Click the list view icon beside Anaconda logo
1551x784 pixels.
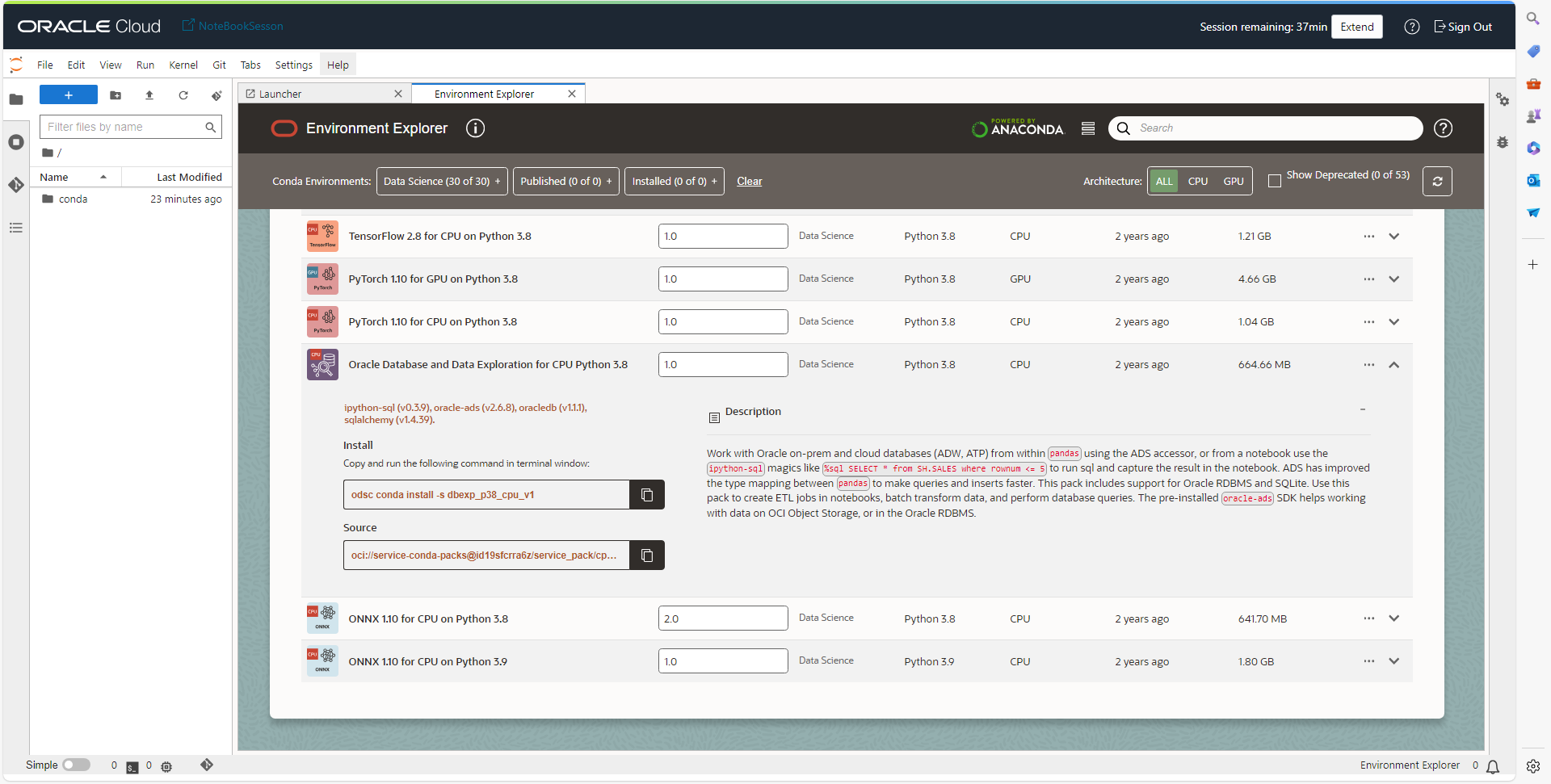[1088, 128]
